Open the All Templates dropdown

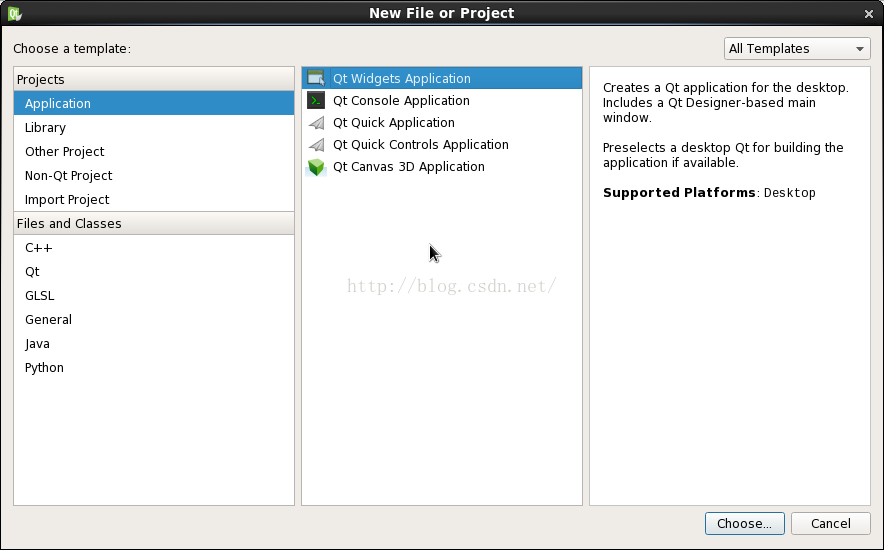point(797,48)
